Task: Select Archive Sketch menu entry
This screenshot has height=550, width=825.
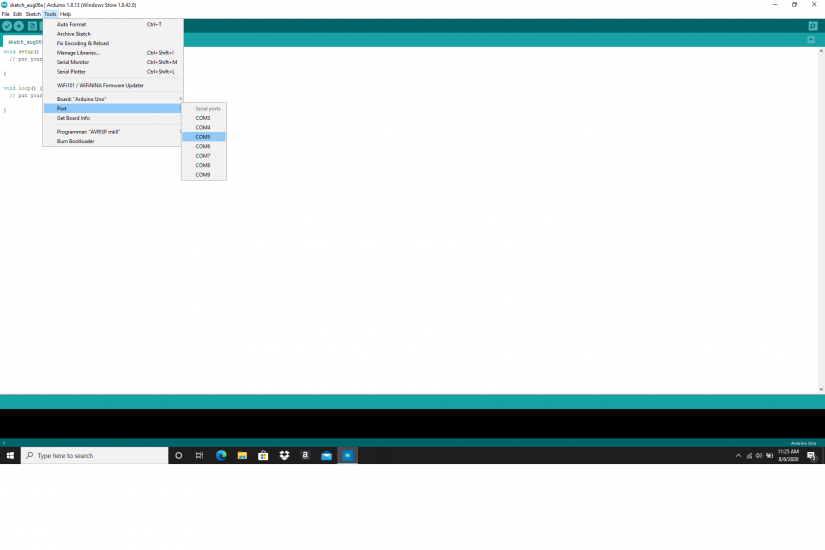Action: (x=113, y=34)
